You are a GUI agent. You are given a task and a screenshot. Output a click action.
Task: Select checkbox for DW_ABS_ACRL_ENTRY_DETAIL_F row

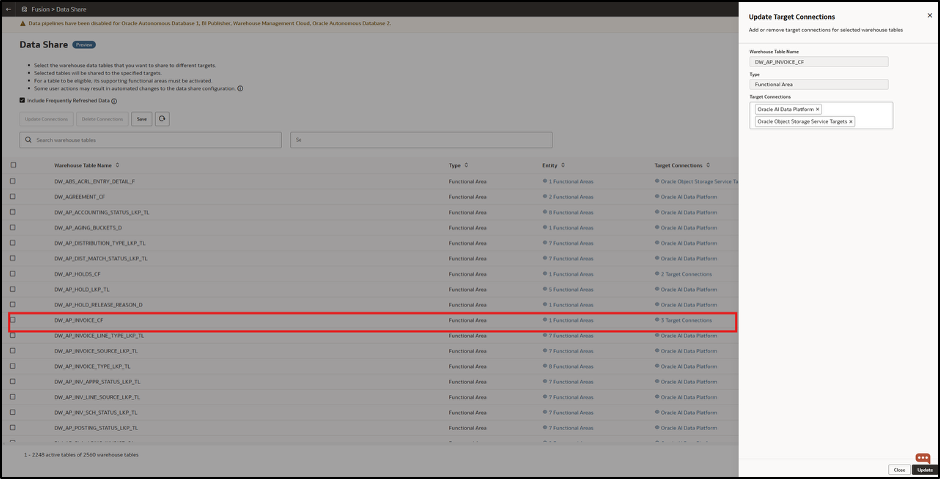[13, 181]
